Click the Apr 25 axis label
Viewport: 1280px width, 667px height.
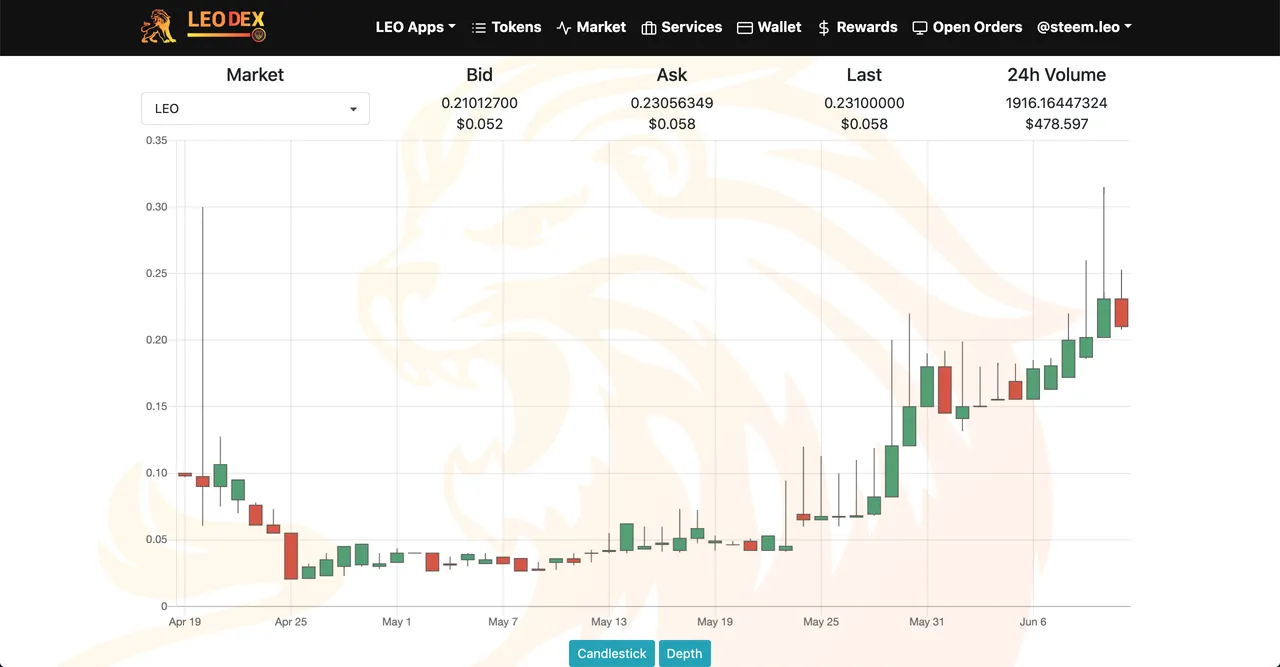291,622
